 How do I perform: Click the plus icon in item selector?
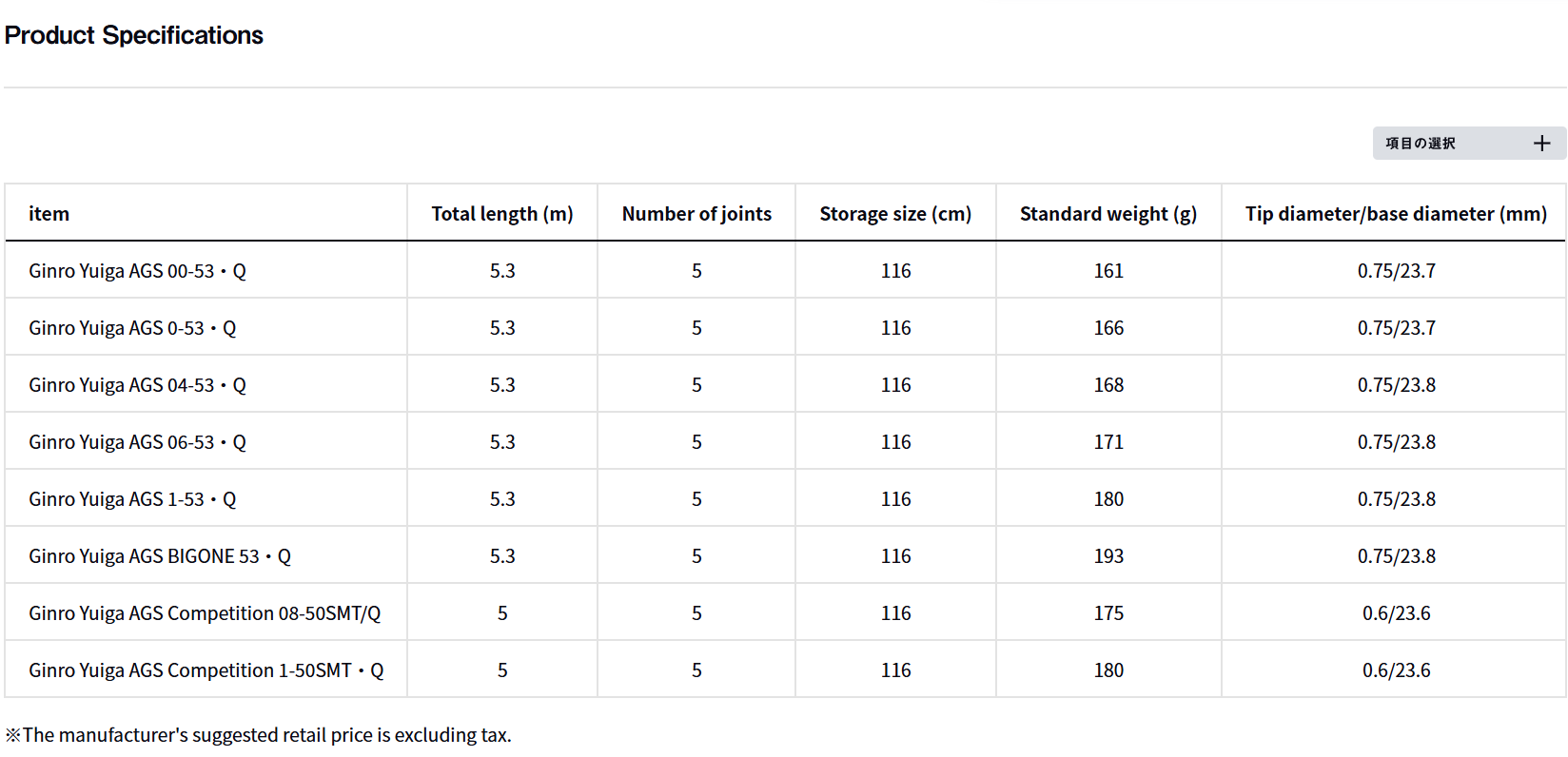(x=1541, y=144)
